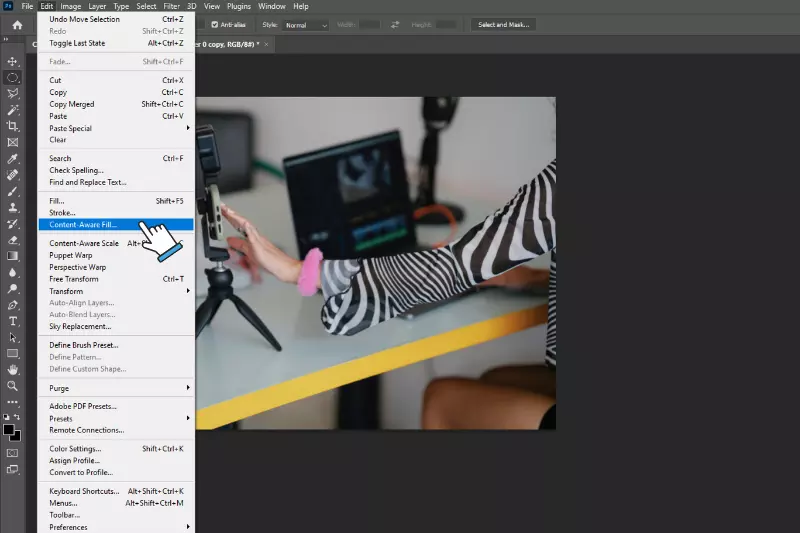Click the Select and Mask button

[503, 24]
